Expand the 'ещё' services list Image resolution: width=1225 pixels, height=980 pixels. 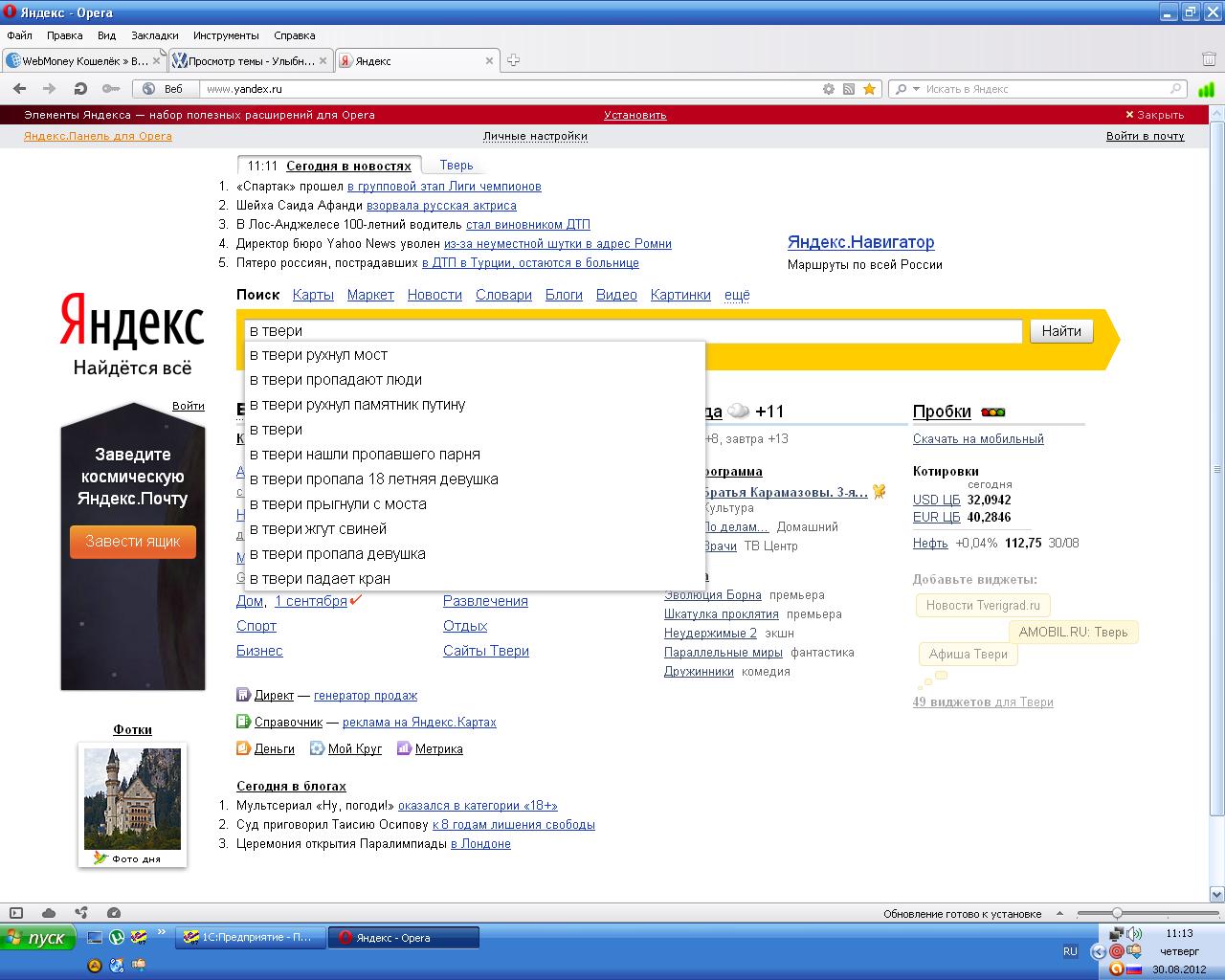click(x=737, y=295)
